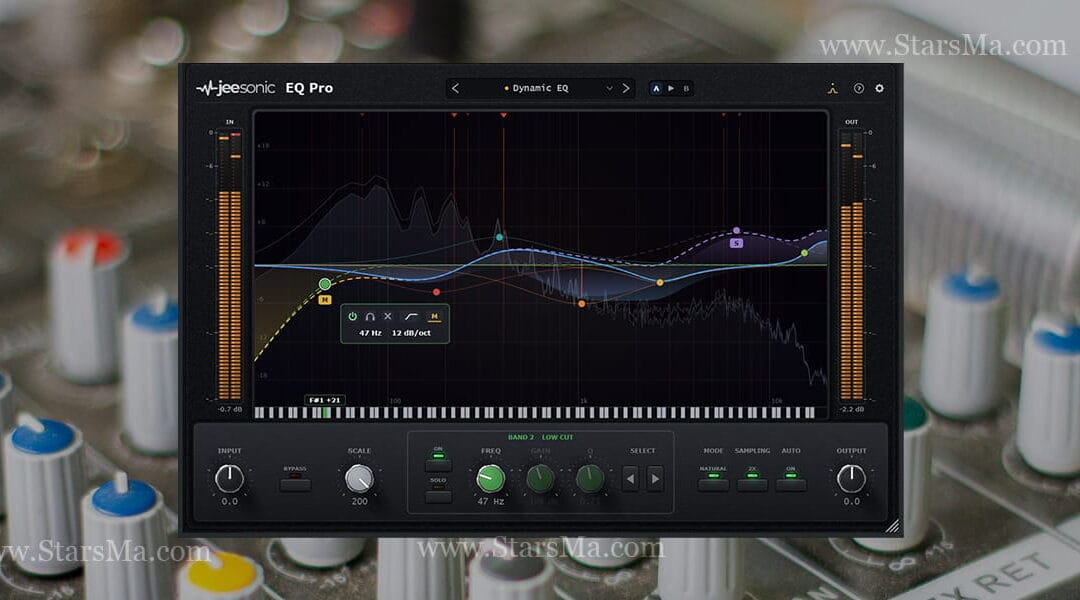Click the 47 Hz readout under the FREQ knob
The width and height of the screenshot is (1080, 600).
(x=490, y=501)
